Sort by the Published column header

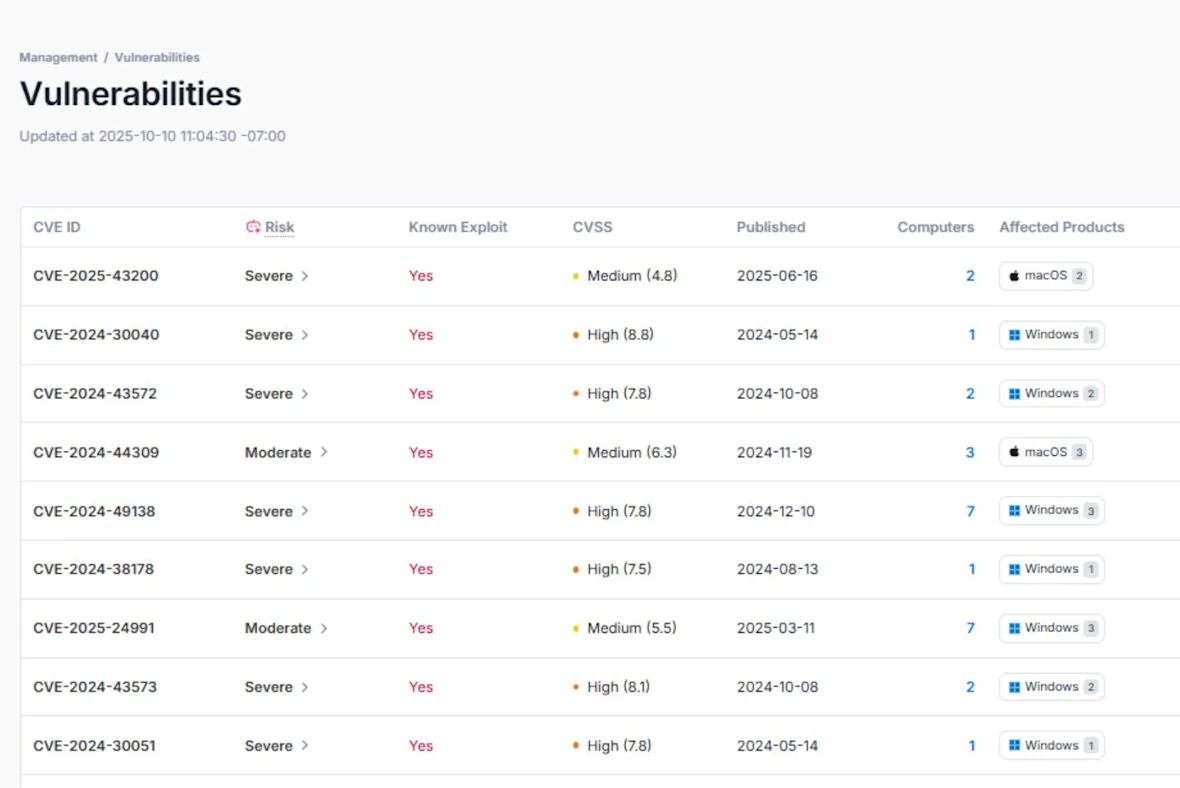pyautogui.click(x=771, y=227)
